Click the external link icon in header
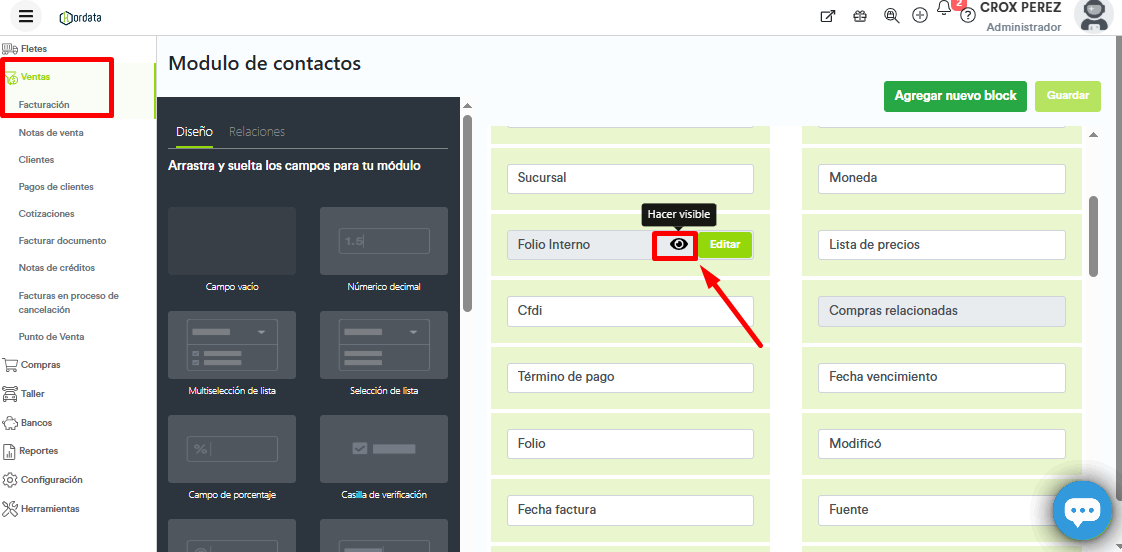The width and height of the screenshot is (1122, 552). 828,16
